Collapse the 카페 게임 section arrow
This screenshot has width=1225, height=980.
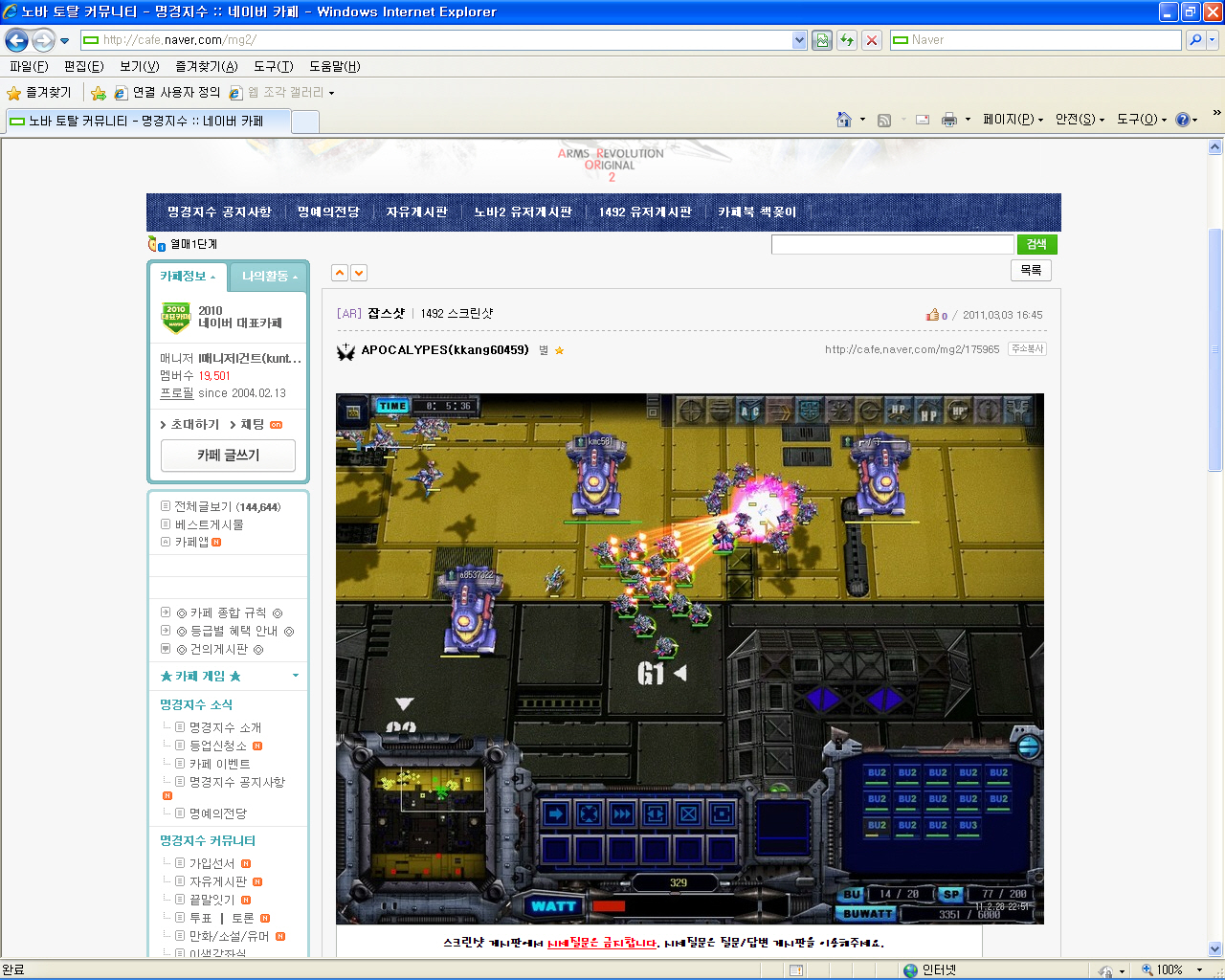[x=296, y=676]
